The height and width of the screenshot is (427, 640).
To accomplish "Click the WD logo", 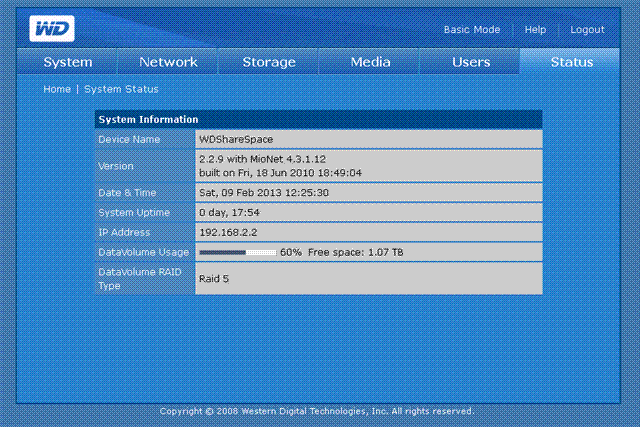I will tap(52, 29).
